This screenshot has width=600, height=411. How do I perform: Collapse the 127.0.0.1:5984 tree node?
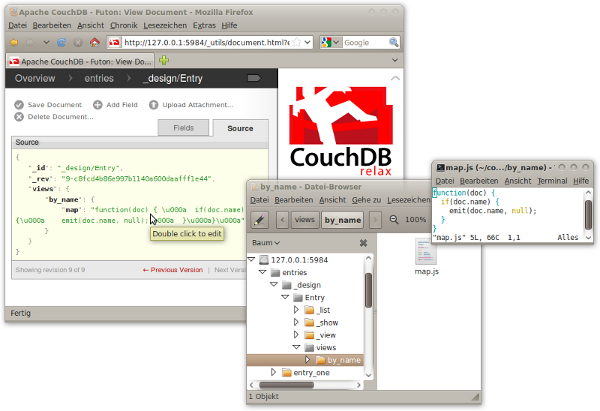click(251, 259)
